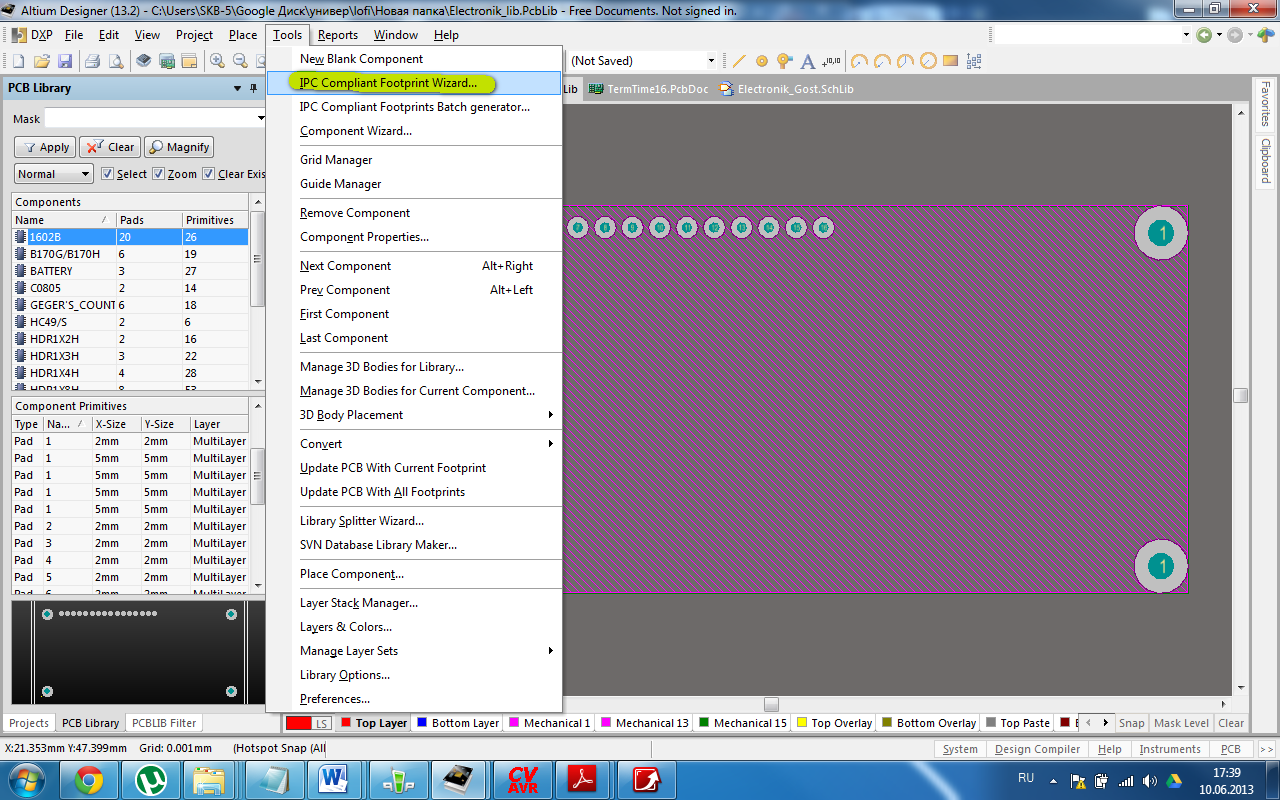Select the Place Pad tool
This screenshot has height=800, width=1280.
(762, 61)
